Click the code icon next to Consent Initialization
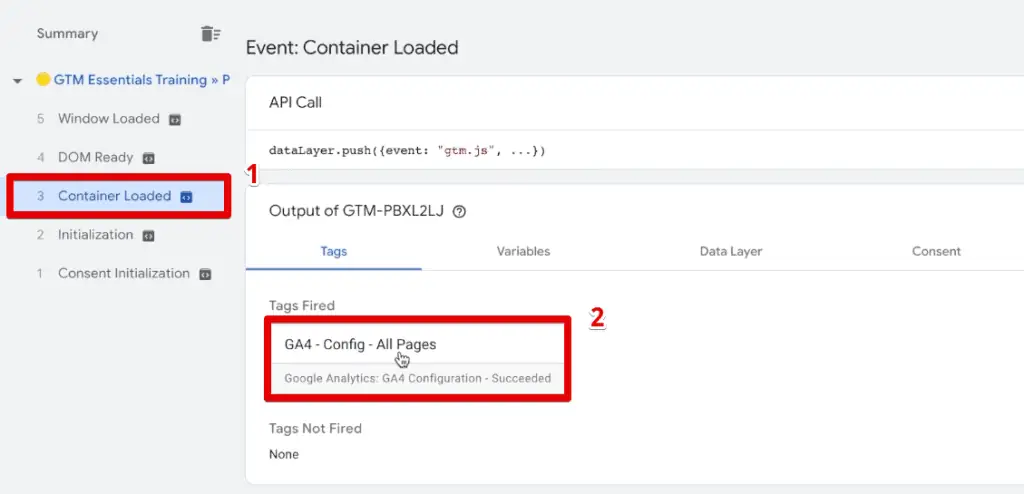Image resolution: width=1024 pixels, height=494 pixels. pyautogui.click(x=205, y=274)
